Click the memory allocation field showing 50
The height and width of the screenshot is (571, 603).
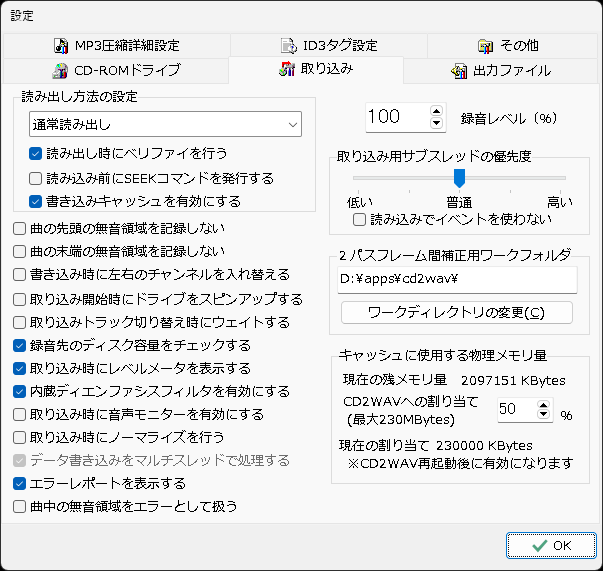tap(517, 409)
